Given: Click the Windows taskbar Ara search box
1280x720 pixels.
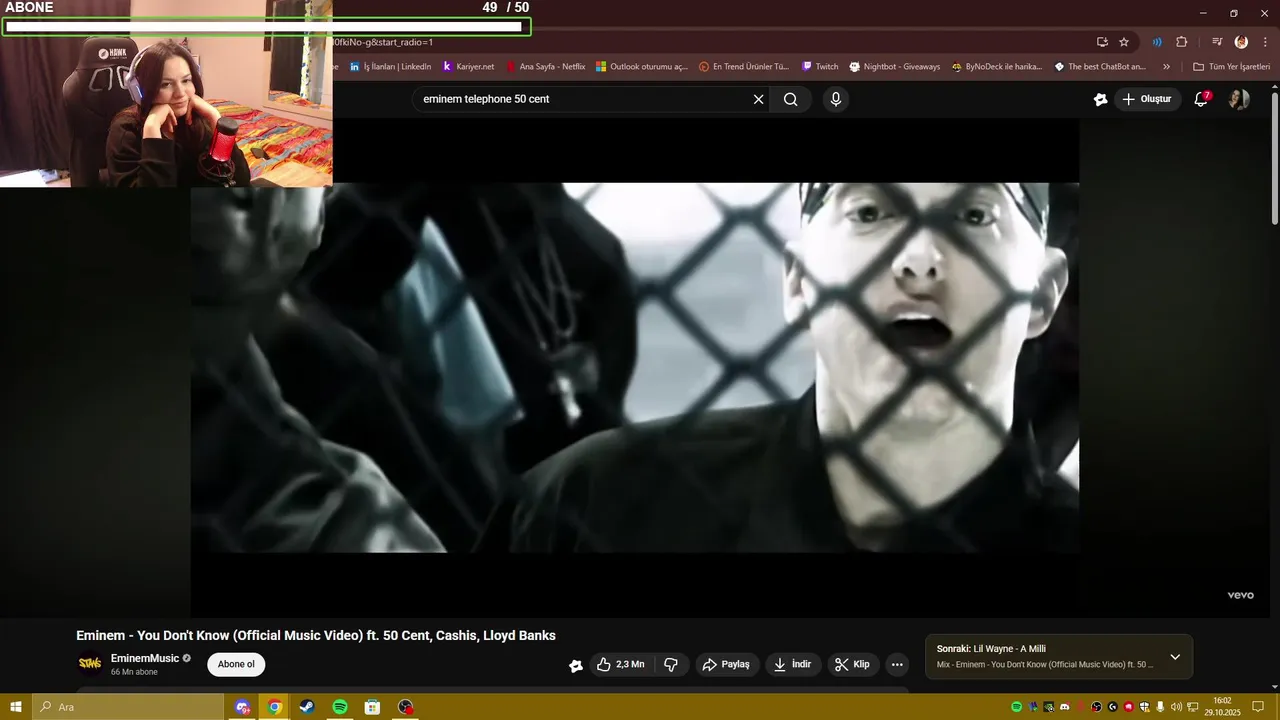Looking at the screenshot, I should 128,707.
